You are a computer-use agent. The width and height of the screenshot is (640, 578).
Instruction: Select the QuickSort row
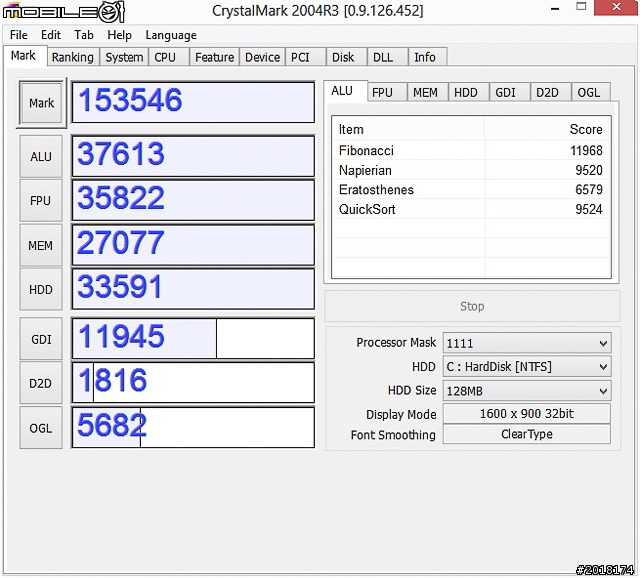[471, 209]
